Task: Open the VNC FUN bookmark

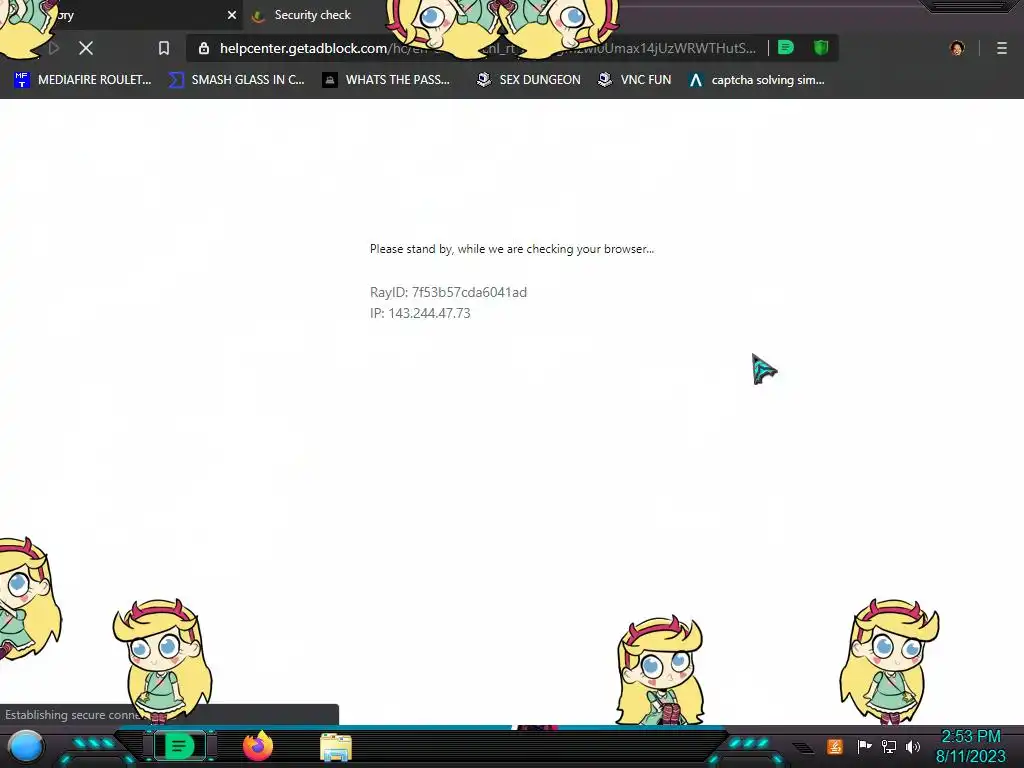Action: tap(634, 80)
